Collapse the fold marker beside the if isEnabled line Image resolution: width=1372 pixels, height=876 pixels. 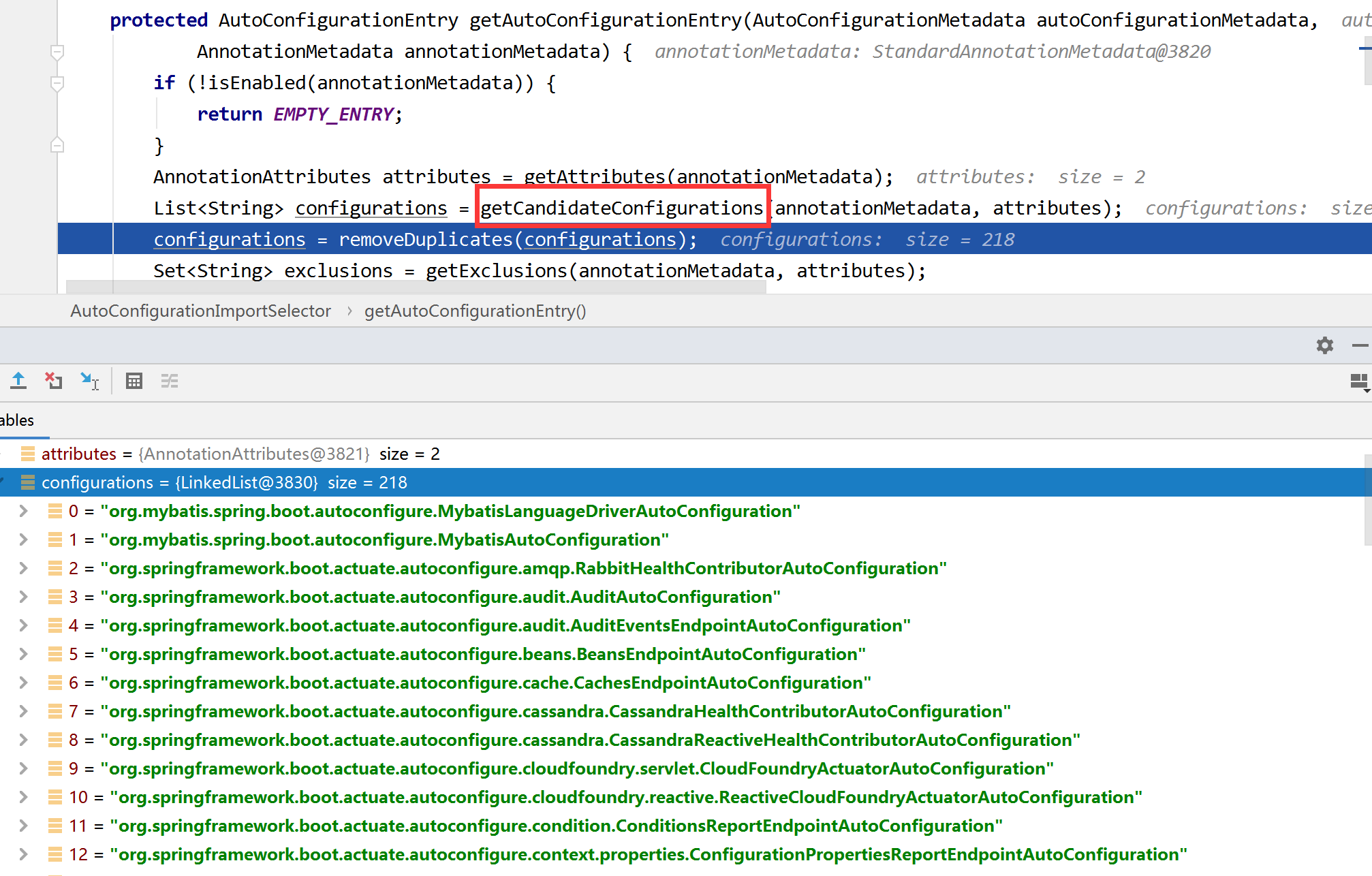57,83
